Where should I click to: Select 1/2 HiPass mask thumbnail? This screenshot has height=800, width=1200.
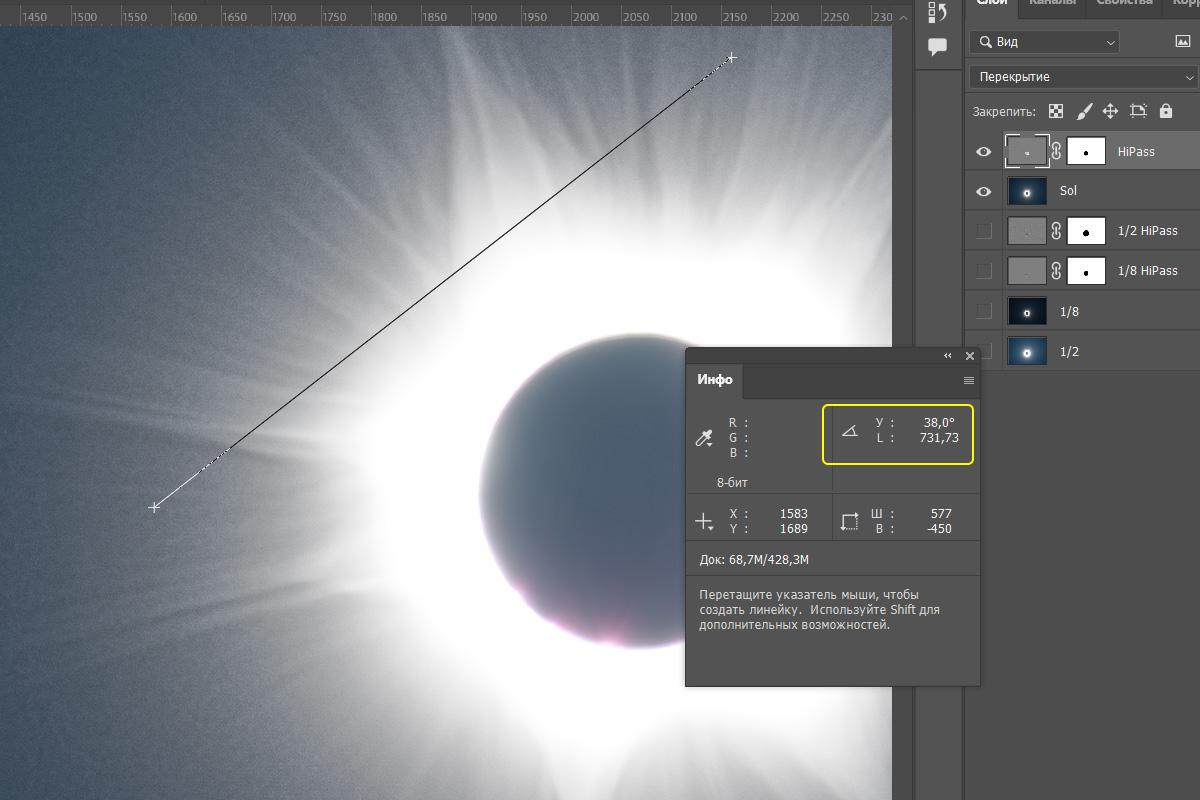click(x=1086, y=231)
